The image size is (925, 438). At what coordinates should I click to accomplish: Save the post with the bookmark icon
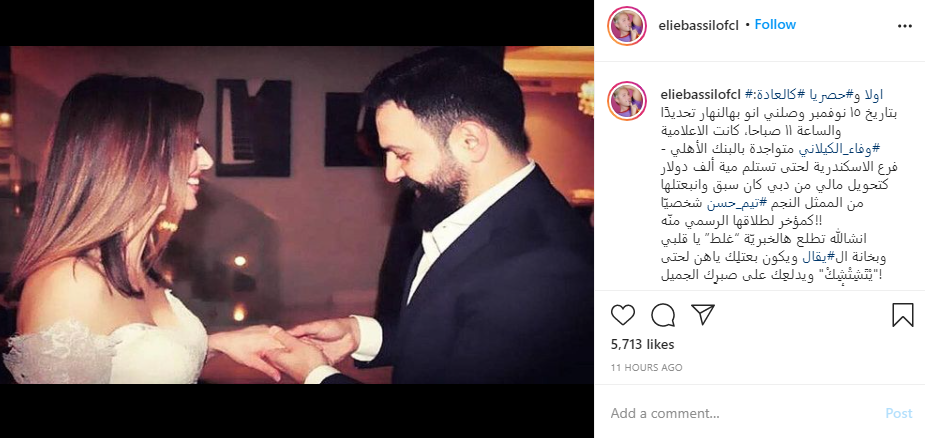(903, 315)
